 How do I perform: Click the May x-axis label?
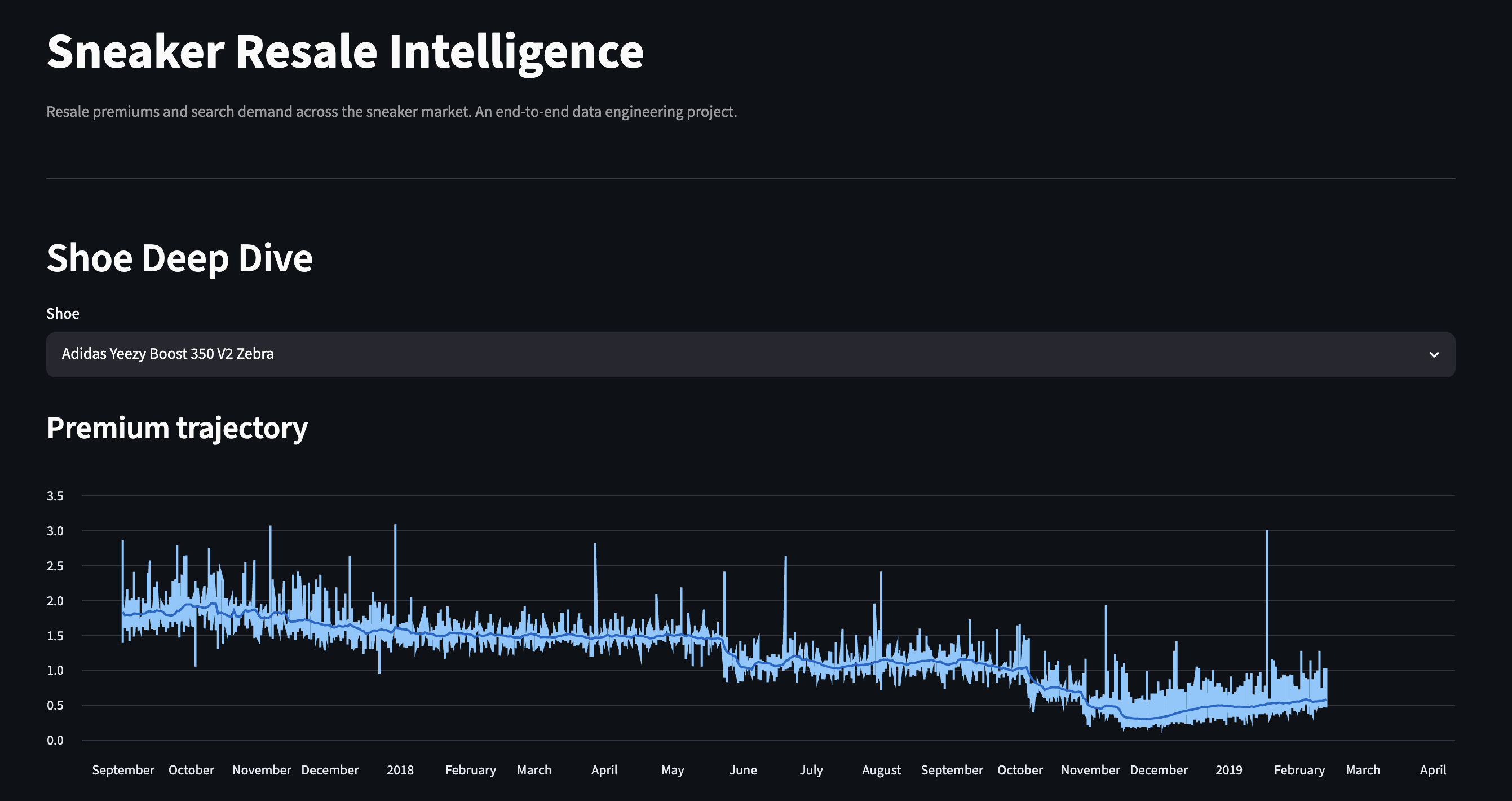(x=673, y=771)
